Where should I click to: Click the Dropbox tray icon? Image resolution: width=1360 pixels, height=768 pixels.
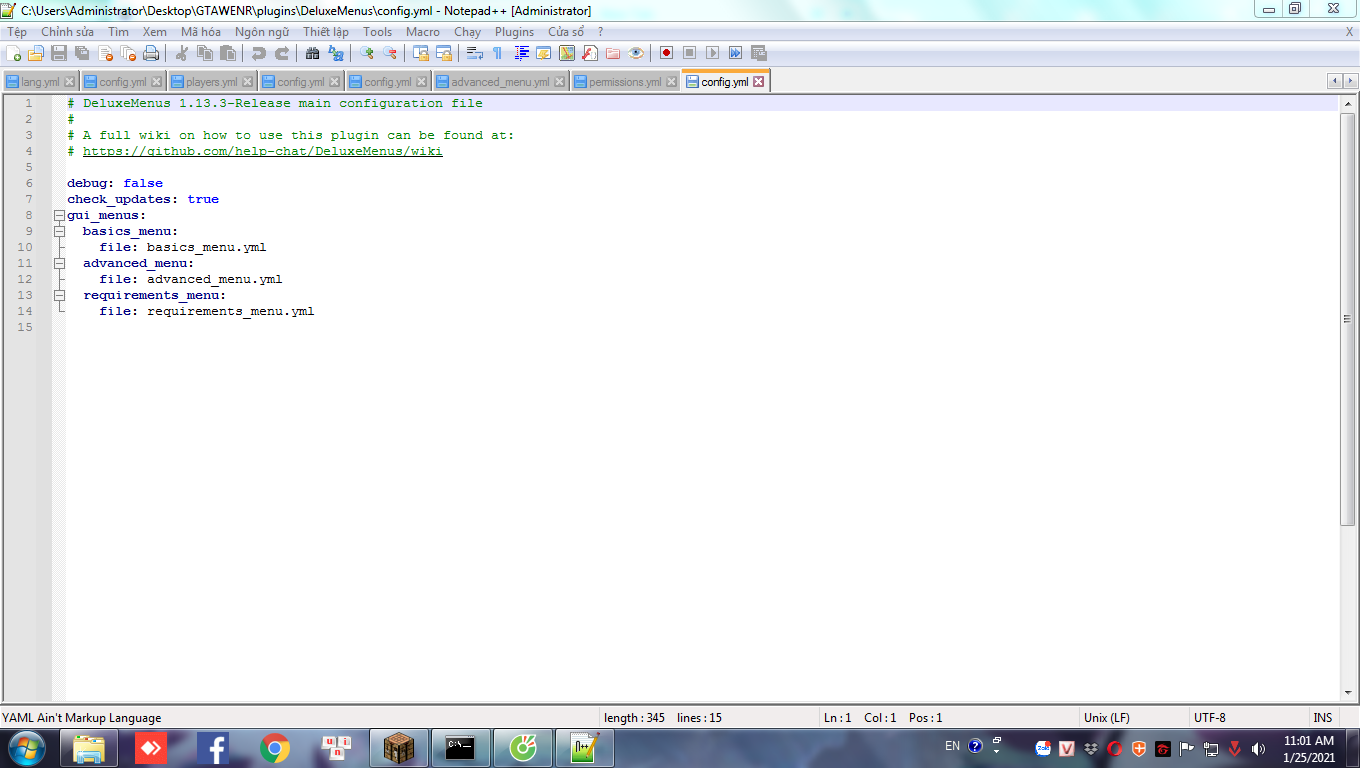pyautogui.click(x=1091, y=748)
